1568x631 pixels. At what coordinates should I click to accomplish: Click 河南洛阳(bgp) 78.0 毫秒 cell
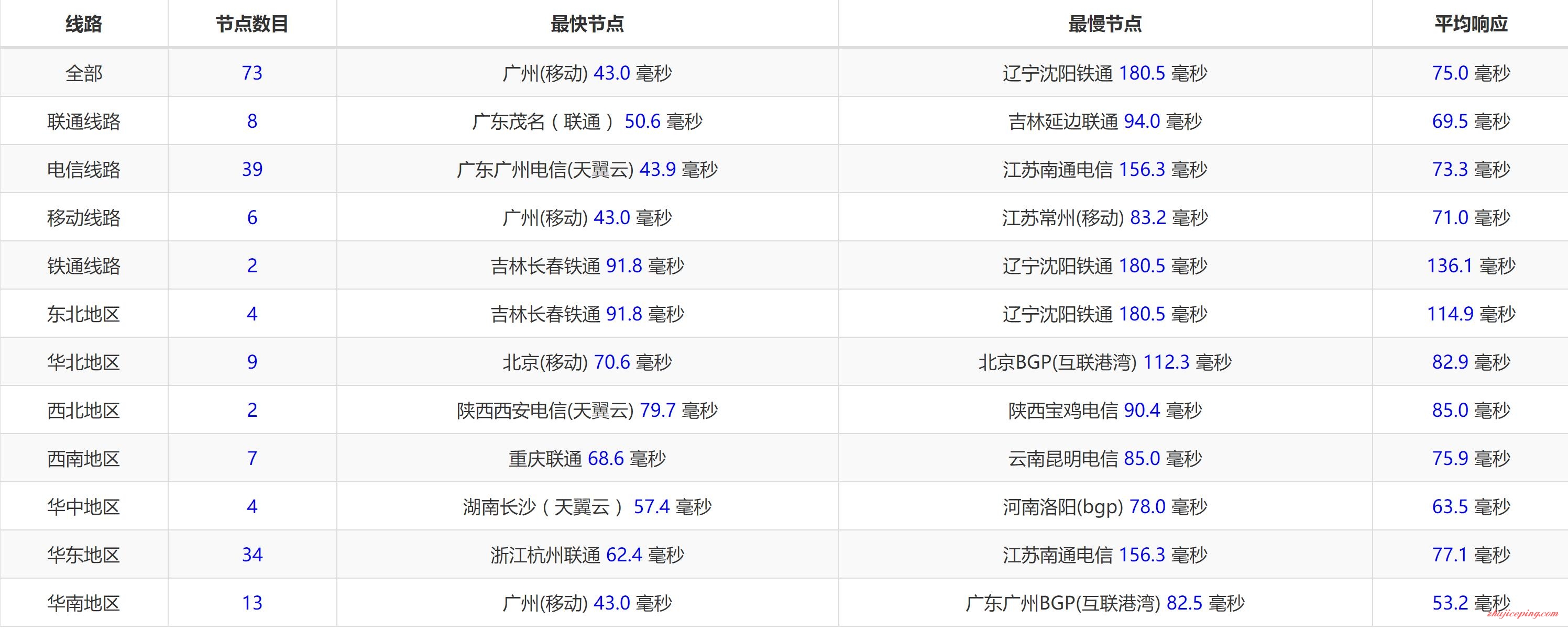point(1105,506)
